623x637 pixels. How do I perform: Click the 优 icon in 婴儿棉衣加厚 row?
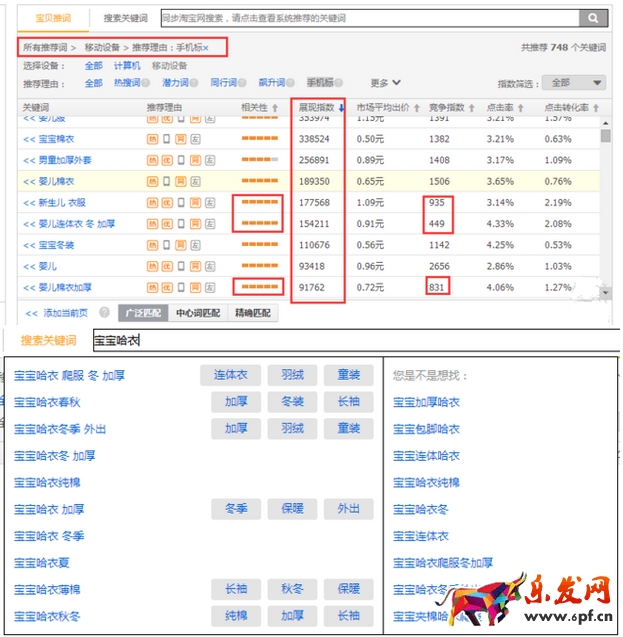167,287
